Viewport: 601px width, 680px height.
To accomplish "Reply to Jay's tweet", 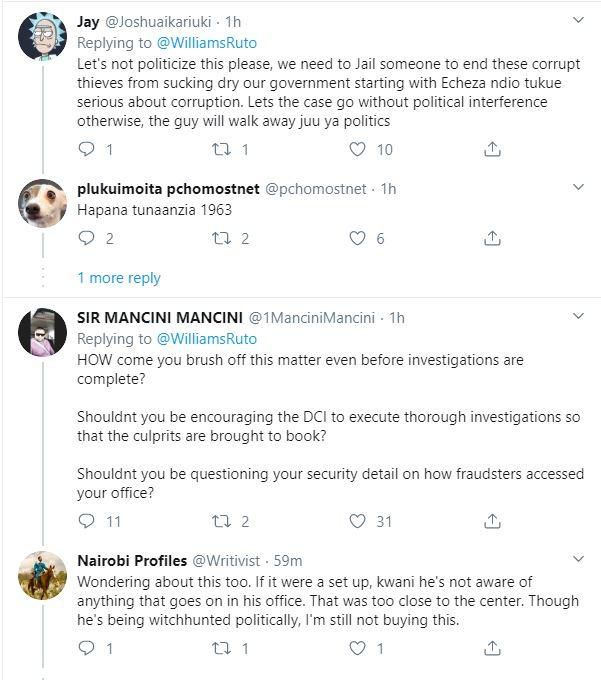I will point(86,149).
